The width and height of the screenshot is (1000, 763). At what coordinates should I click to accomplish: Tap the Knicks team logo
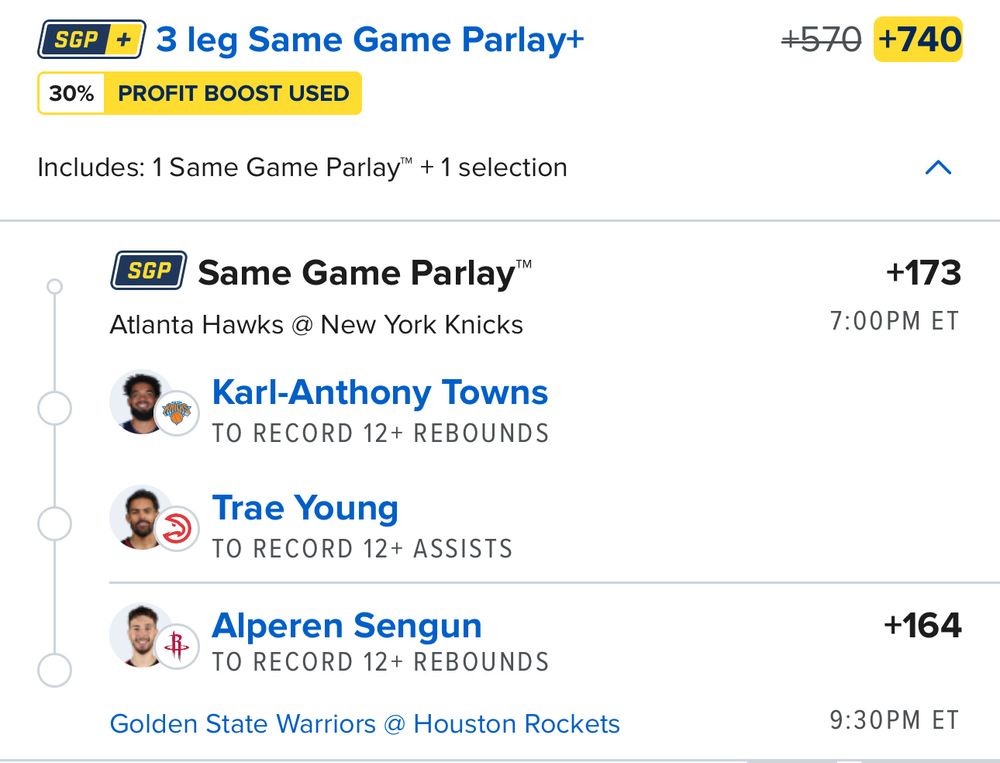(x=177, y=413)
